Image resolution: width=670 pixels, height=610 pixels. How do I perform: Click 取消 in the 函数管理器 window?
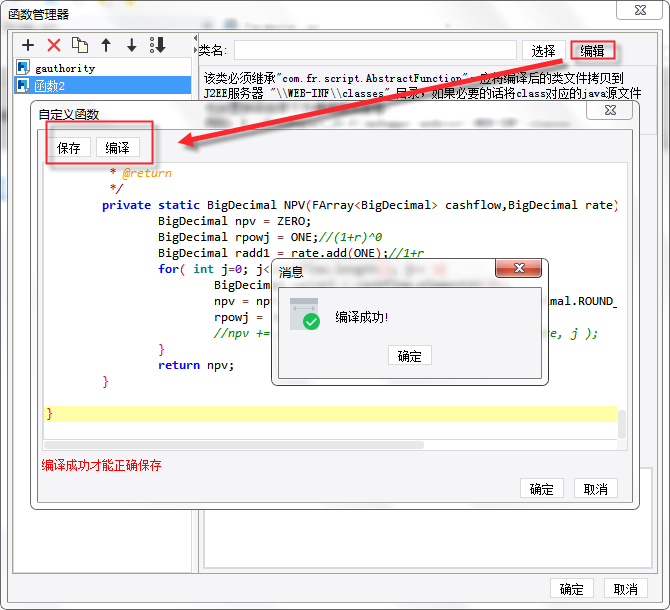[x=626, y=589]
